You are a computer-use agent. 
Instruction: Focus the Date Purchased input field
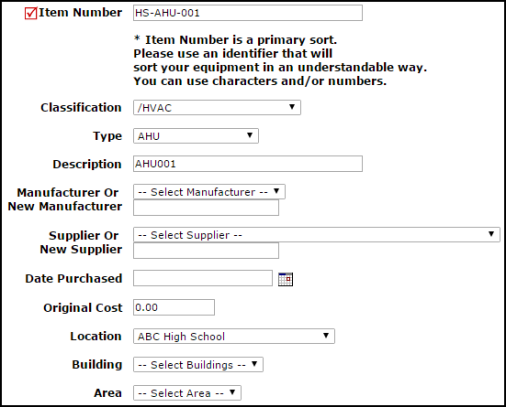pos(203,278)
